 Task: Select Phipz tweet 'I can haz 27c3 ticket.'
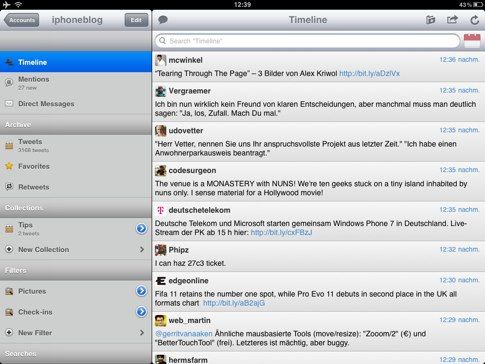190,263
